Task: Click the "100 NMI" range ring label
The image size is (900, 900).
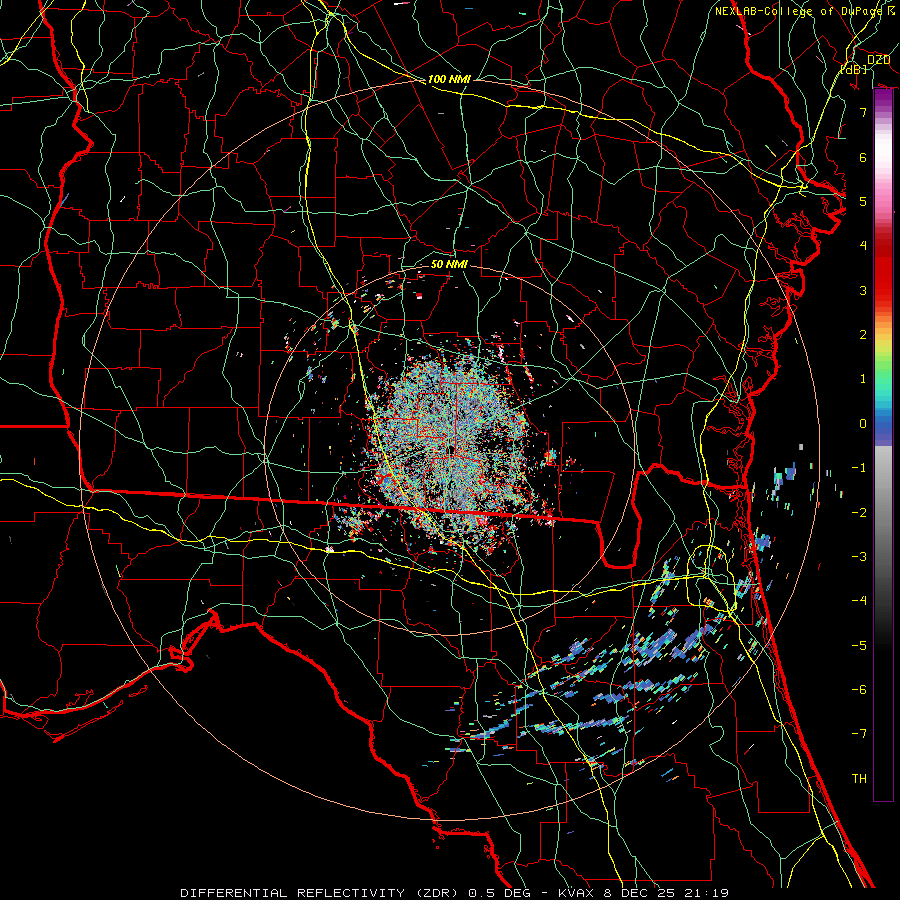Action: pos(449,79)
